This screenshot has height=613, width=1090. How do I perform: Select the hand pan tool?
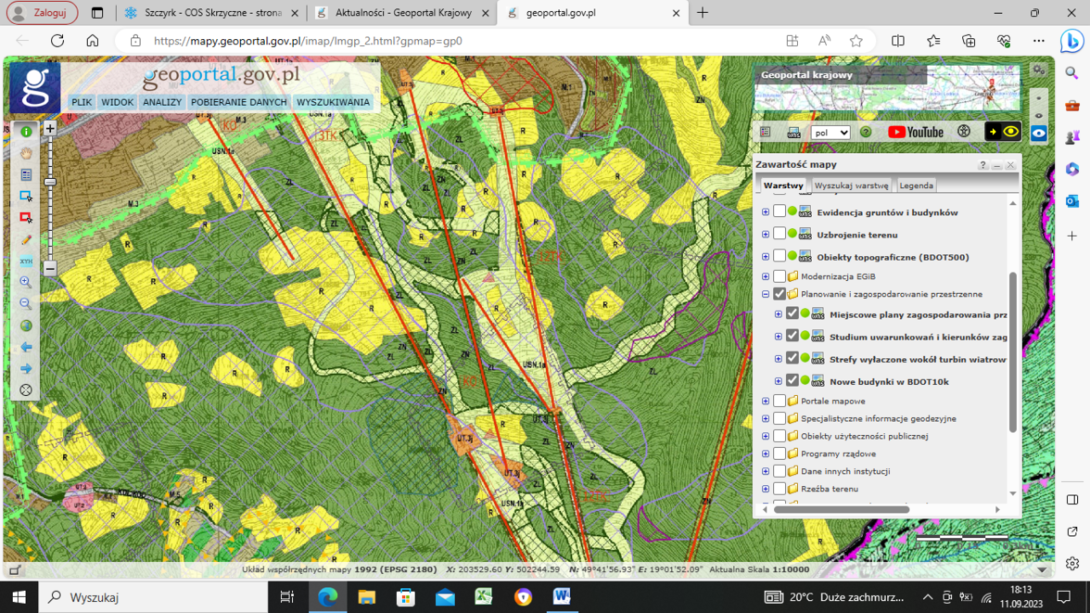[26, 153]
